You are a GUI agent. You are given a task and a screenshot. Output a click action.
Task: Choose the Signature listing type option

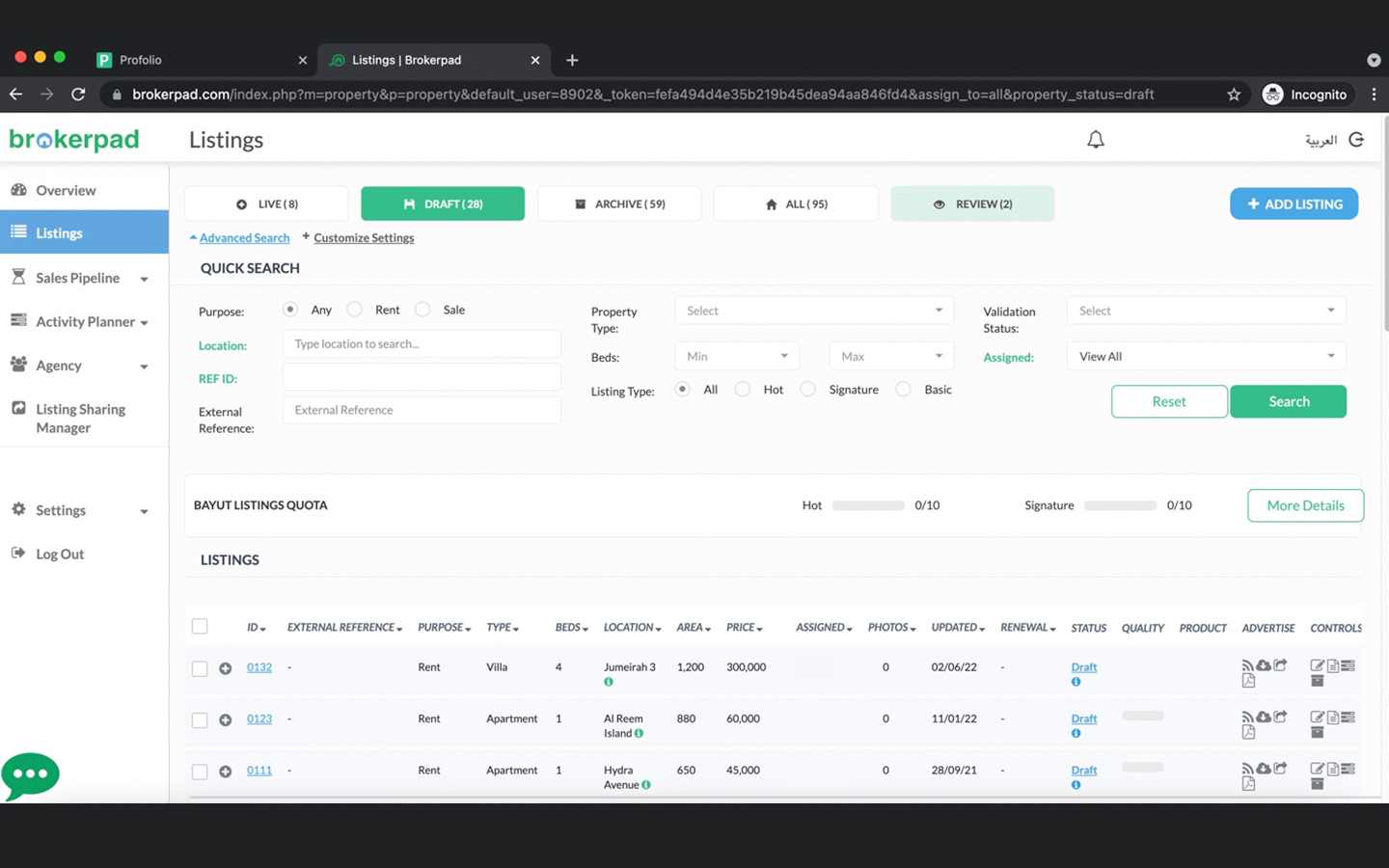coord(808,390)
